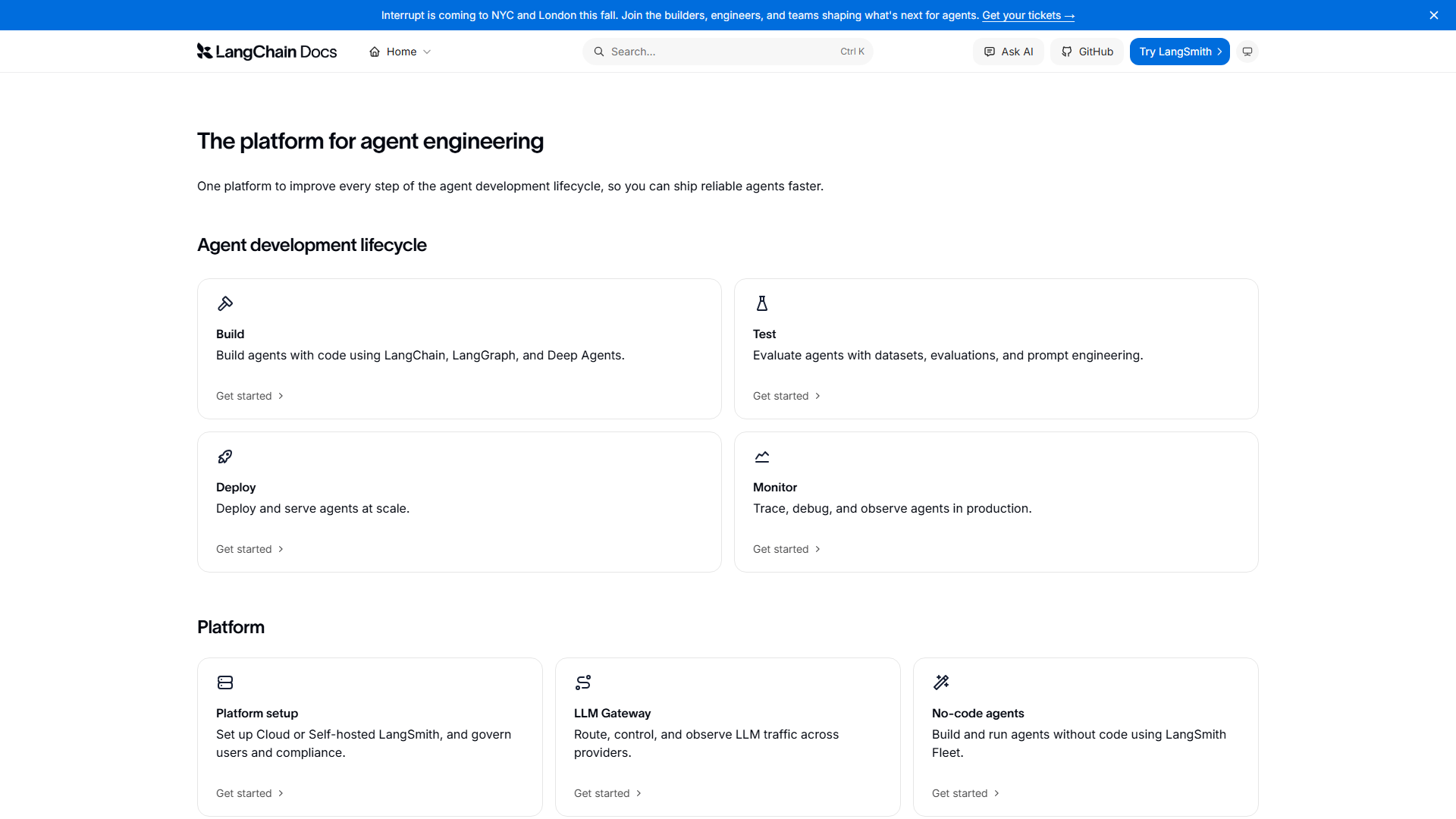Click the GitHub octocat icon
The height and width of the screenshot is (819, 1456).
coord(1067,52)
